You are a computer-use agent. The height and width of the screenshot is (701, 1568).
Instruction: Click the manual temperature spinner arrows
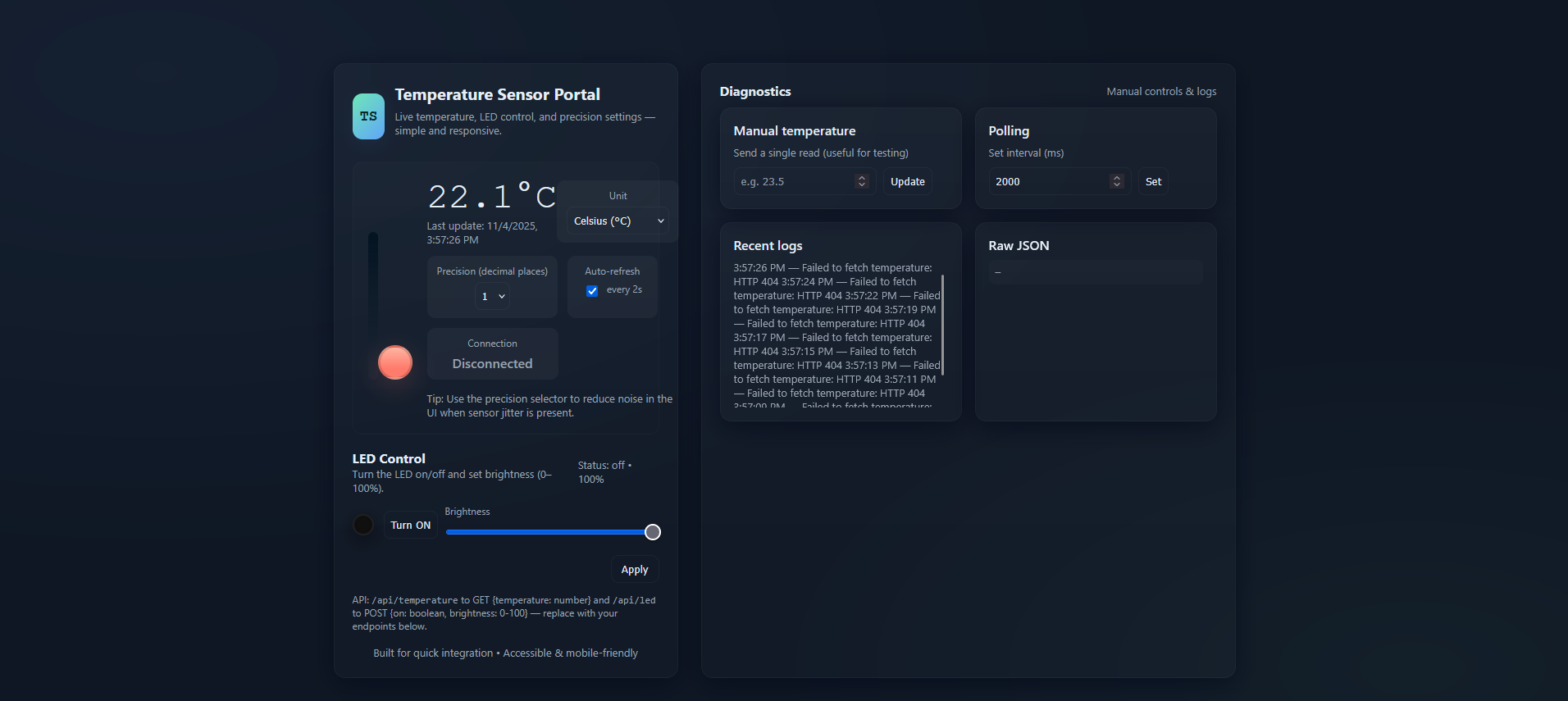[x=861, y=181]
